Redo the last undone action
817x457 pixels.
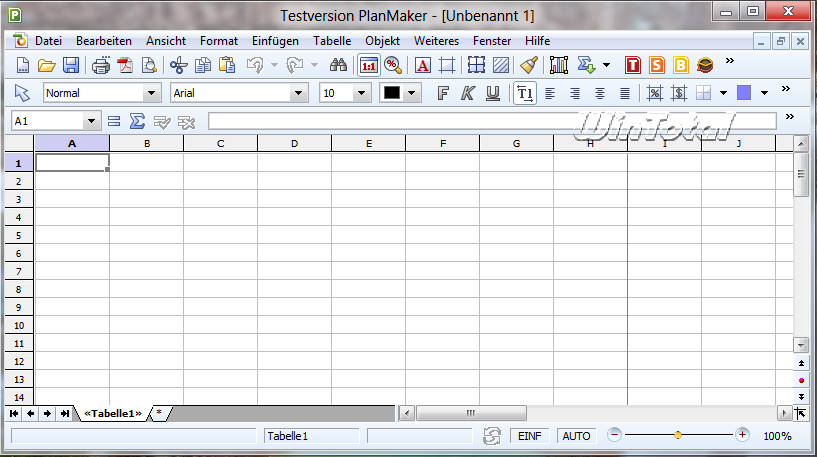(295, 65)
